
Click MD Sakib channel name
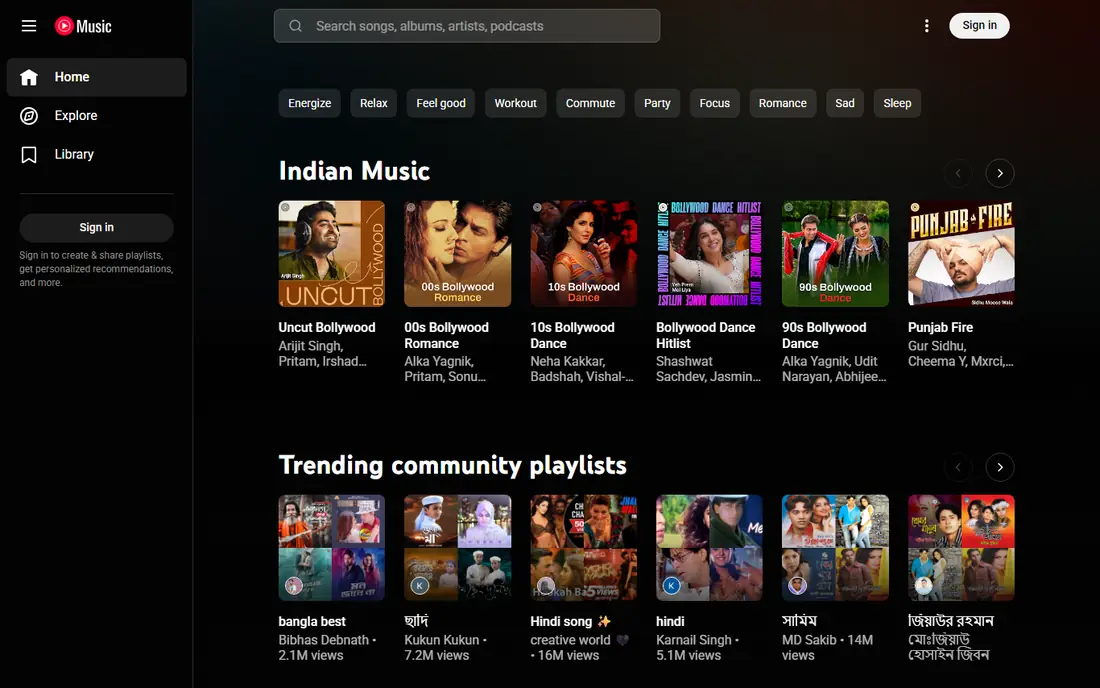(x=809, y=640)
